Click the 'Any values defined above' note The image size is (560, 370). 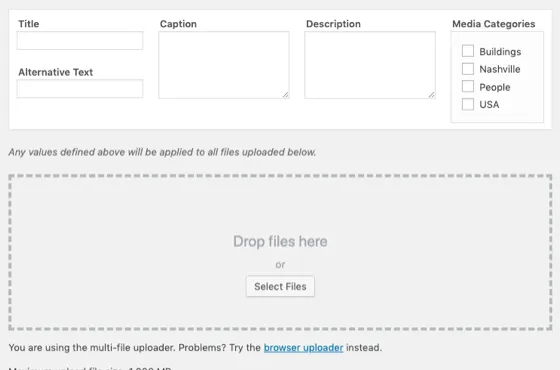click(162, 152)
